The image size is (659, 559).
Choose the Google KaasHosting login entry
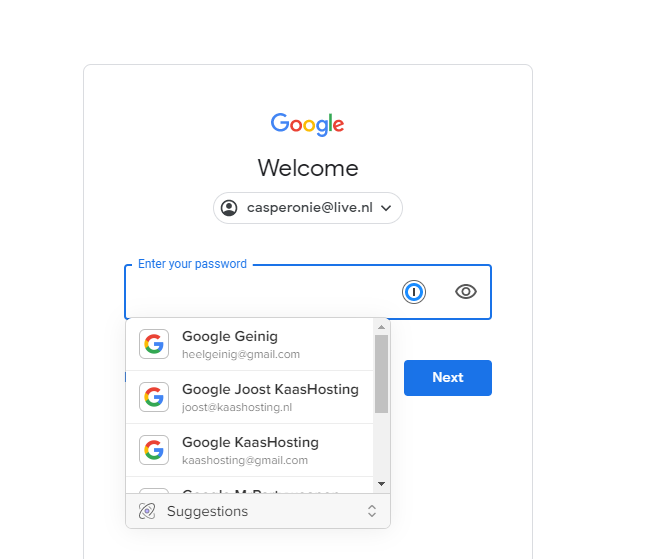point(250,450)
